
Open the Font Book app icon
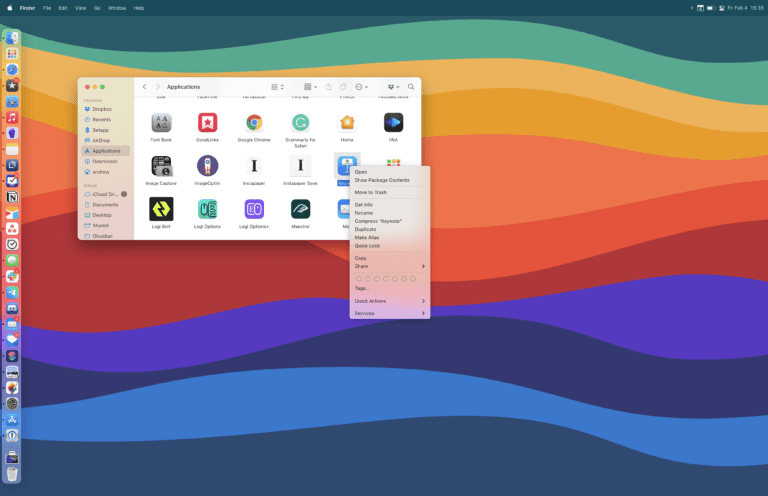pos(161,123)
